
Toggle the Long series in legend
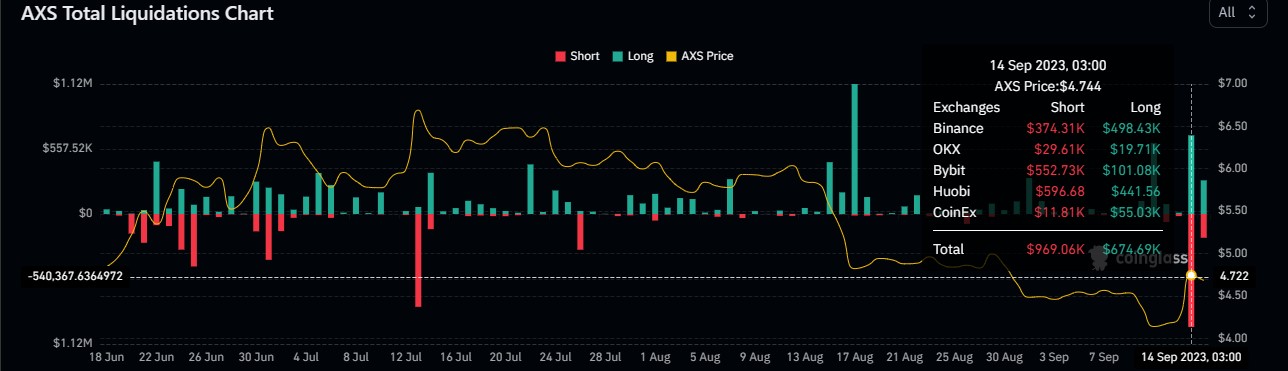pos(632,56)
